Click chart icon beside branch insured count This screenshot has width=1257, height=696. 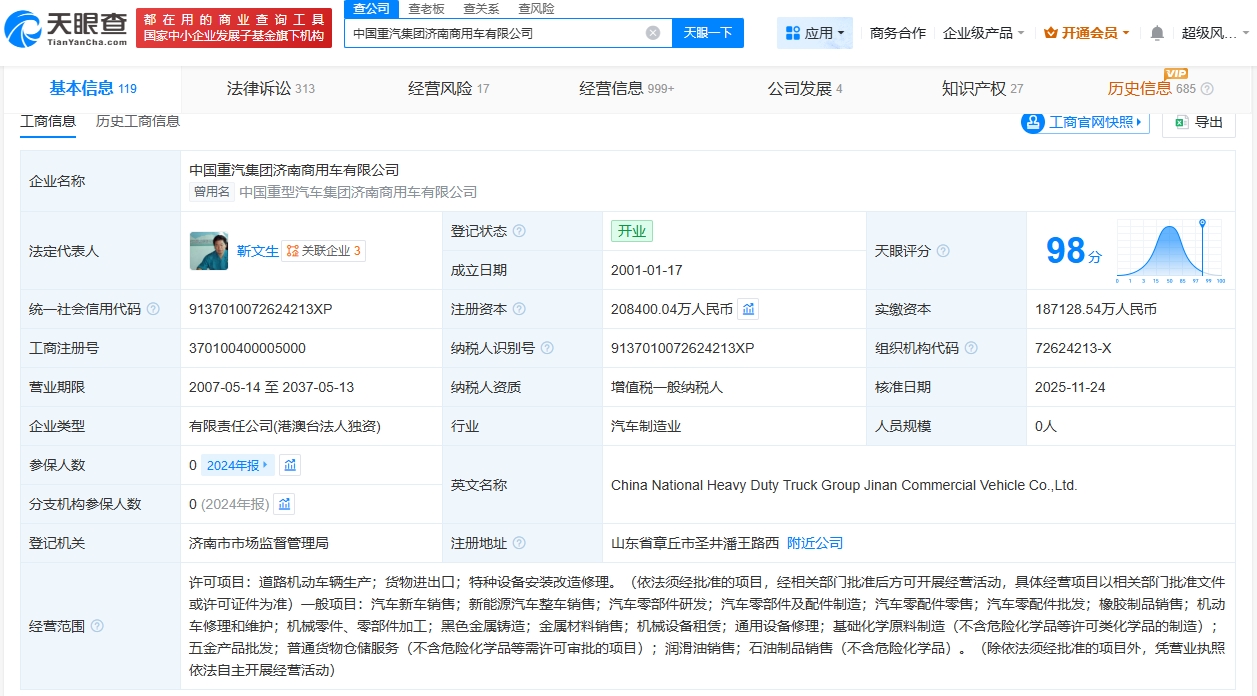[x=285, y=504]
